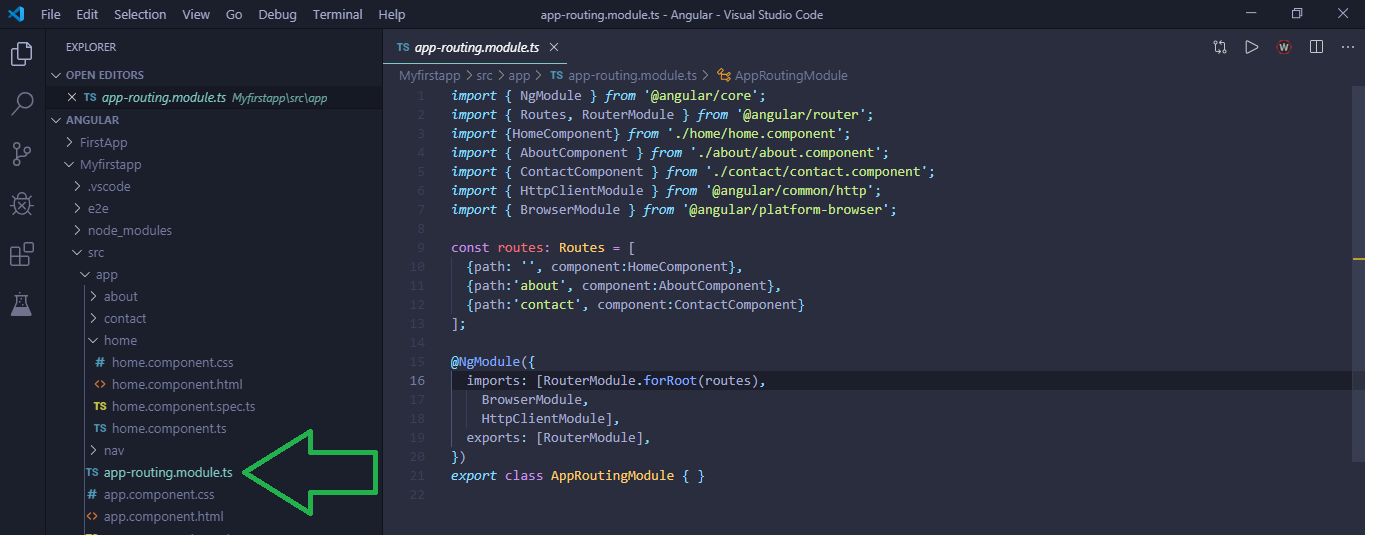Open app.component.html file
Screen dimensions: 1373x535
[164, 517]
